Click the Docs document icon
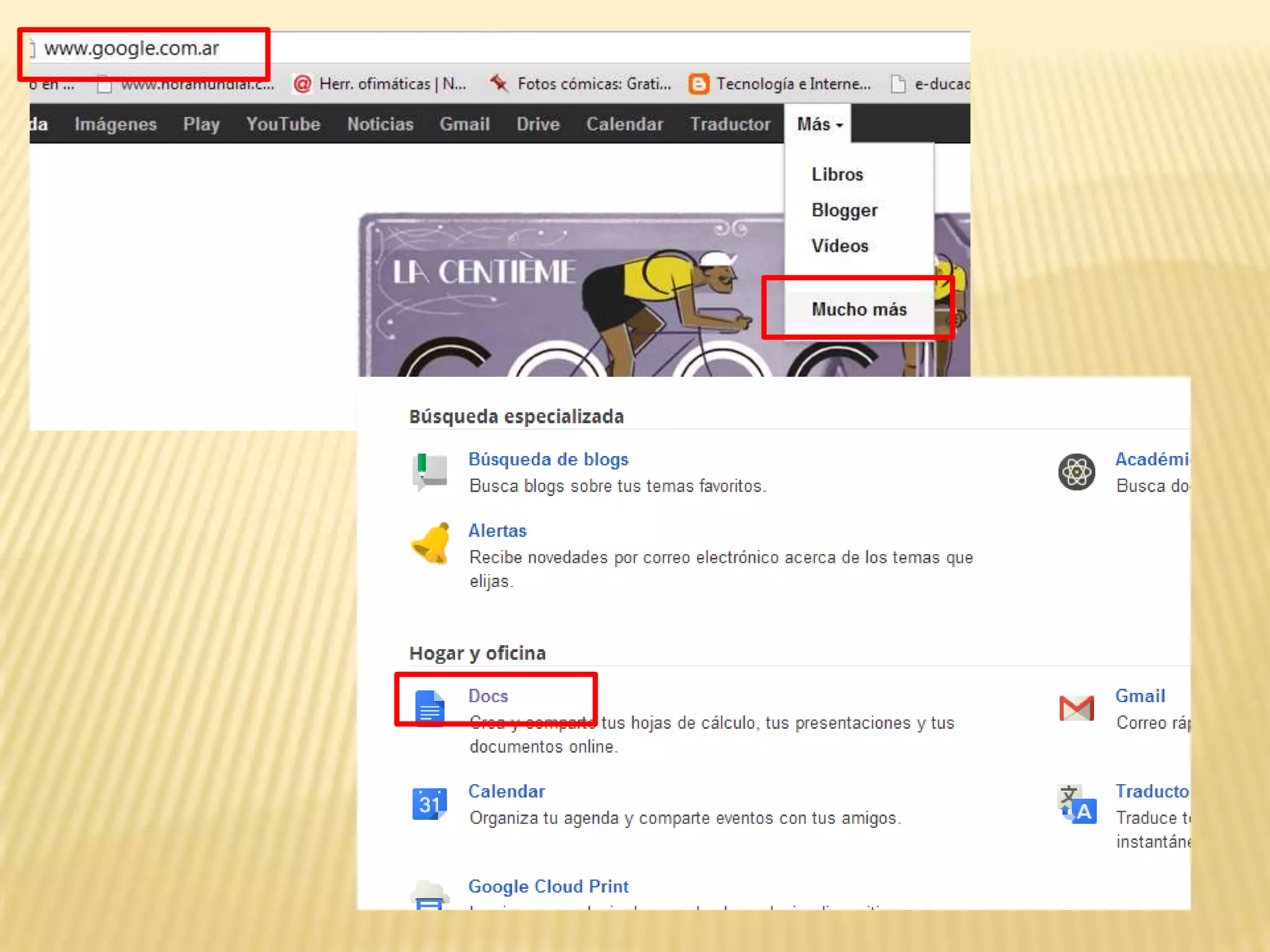Viewport: 1270px width, 952px height. pos(430,707)
